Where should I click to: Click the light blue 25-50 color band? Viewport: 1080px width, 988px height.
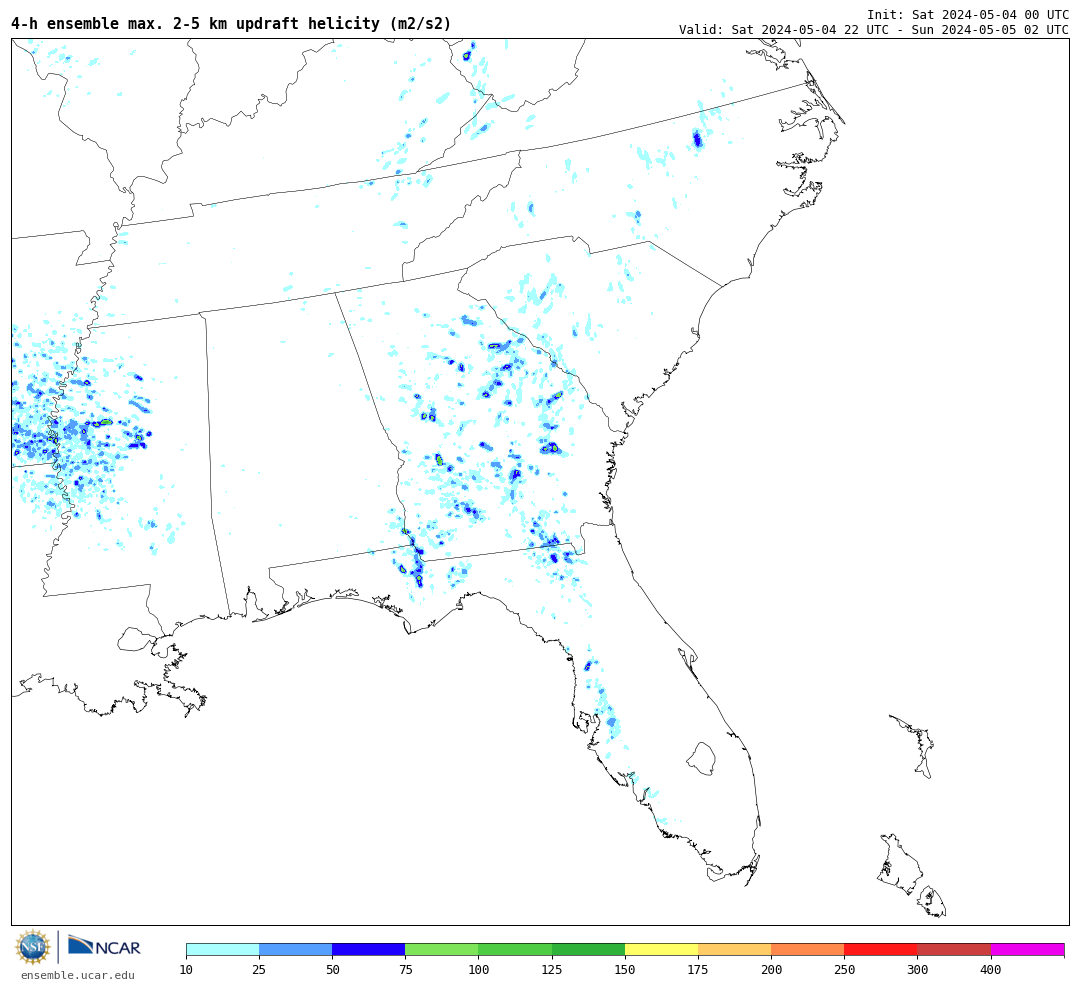click(295, 949)
